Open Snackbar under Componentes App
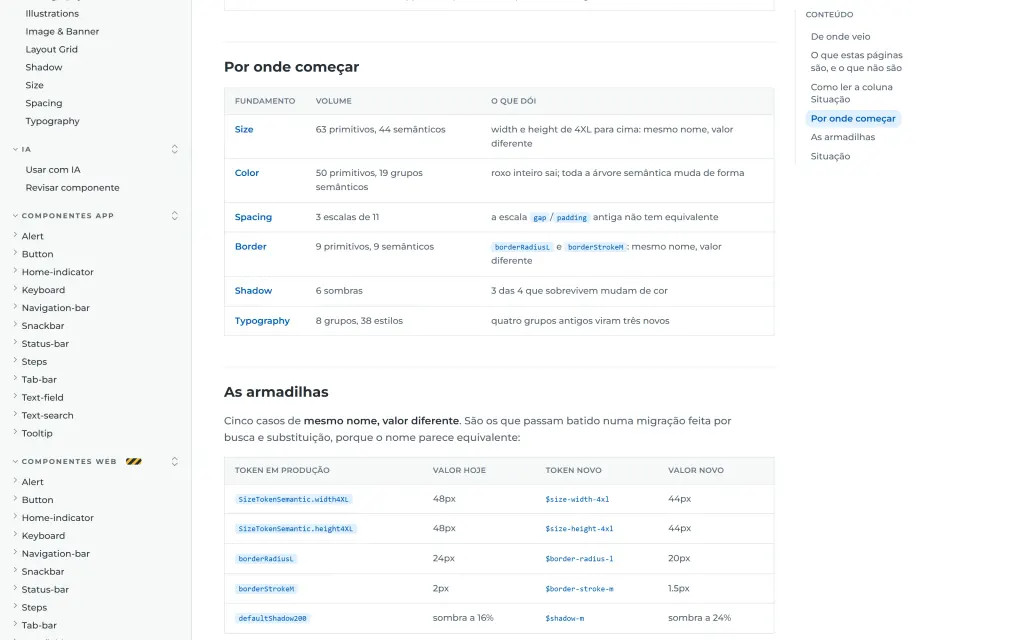 [42, 326]
